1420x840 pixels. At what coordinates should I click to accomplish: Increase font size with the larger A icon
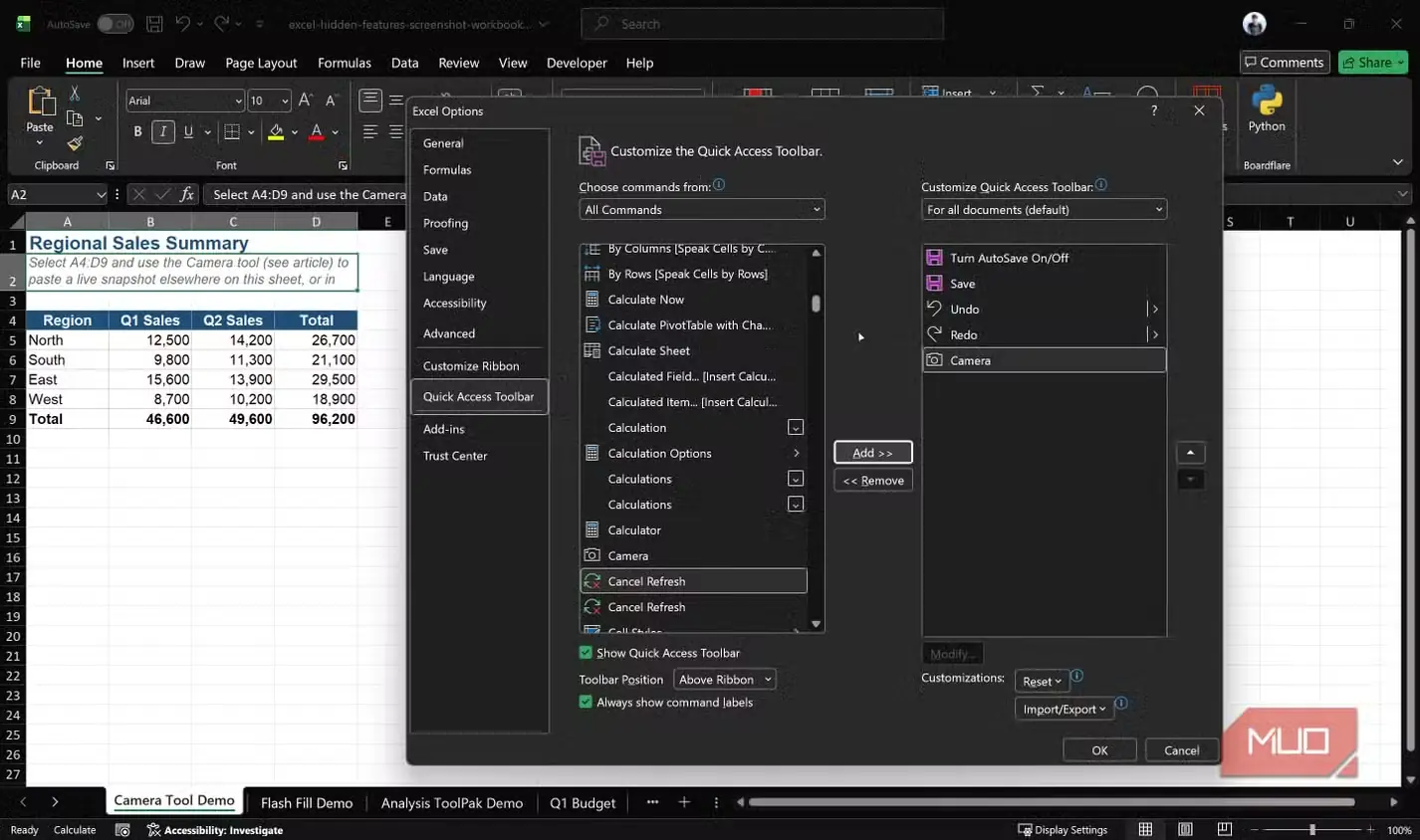(306, 101)
